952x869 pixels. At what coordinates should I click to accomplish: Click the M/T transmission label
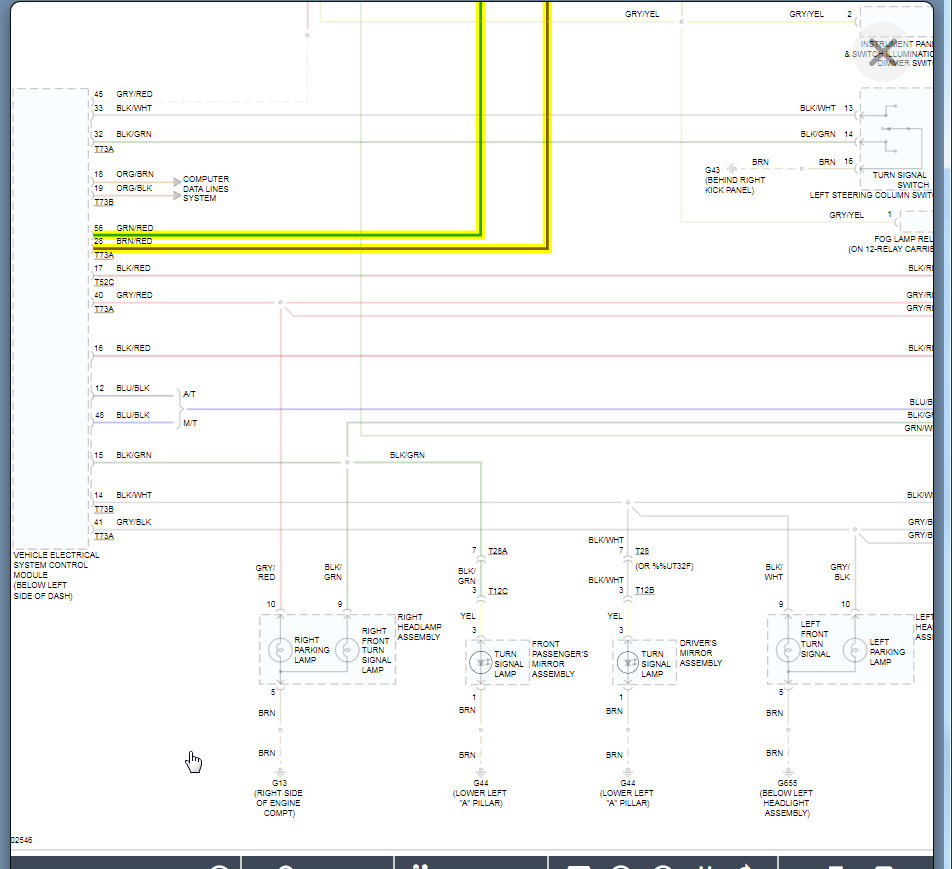[190, 423]
